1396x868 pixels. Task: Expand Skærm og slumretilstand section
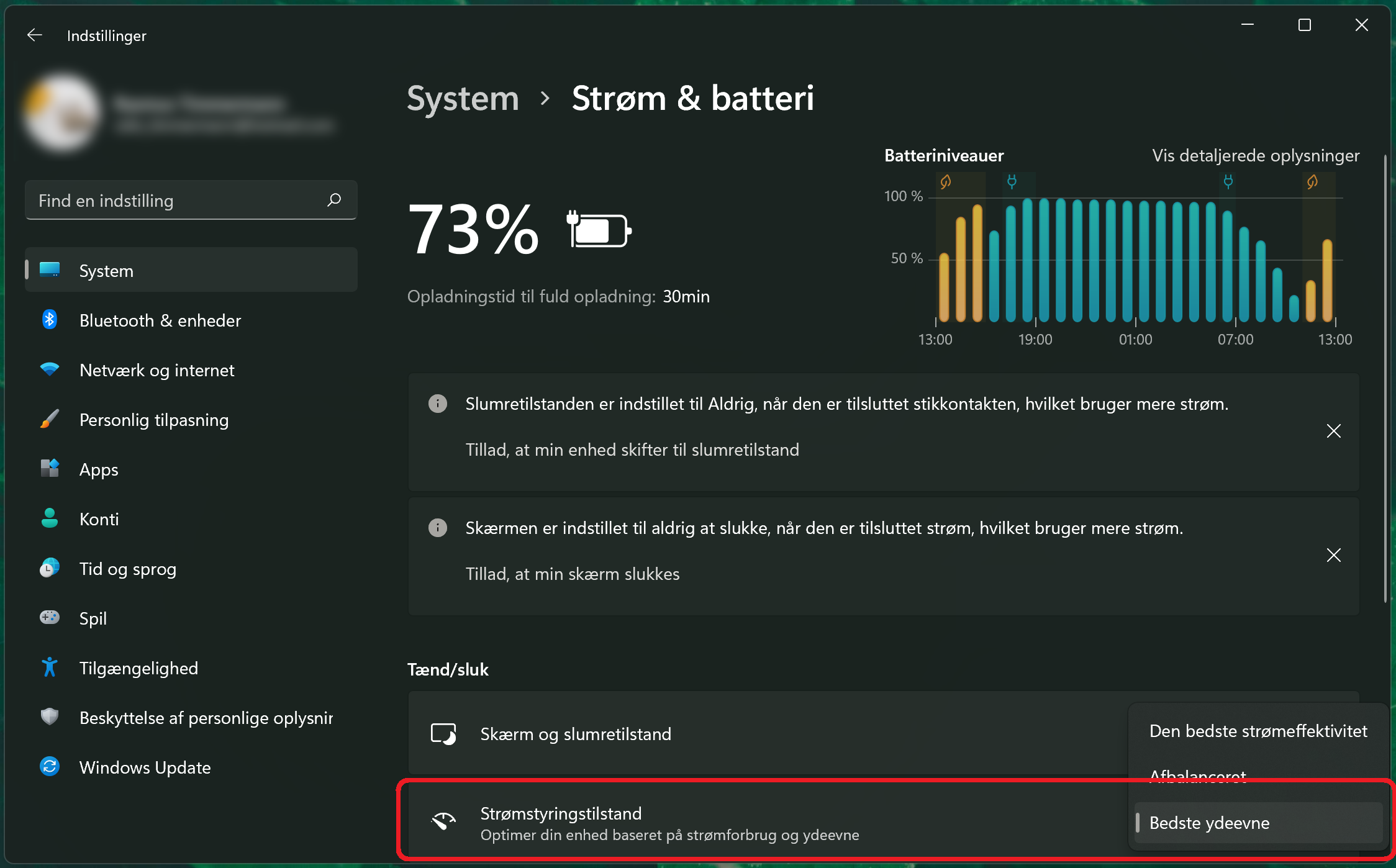[x=768, y=734]
